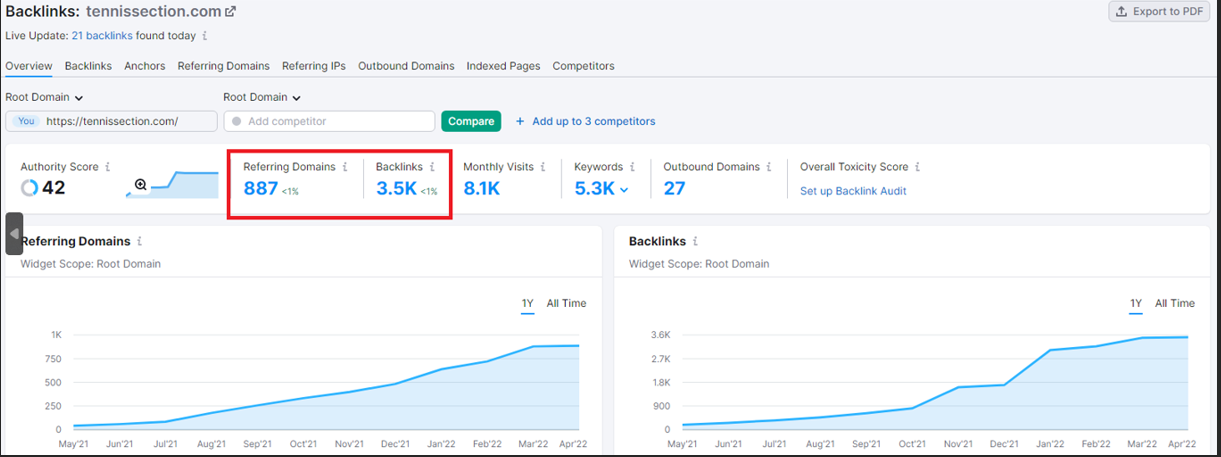Screen dimensions: 1221x457
Task: Open 8.1K Monthly Visits value
Action: click(482, 188)
